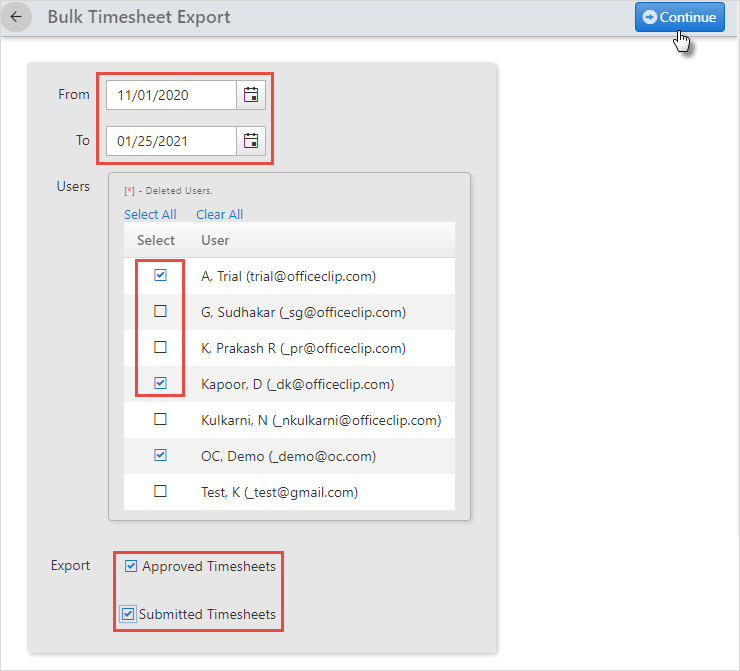740x671 pixels.
Task: Toggle Approved Timesheets export option
Action: pyautogui.click(x=131, y=566)
